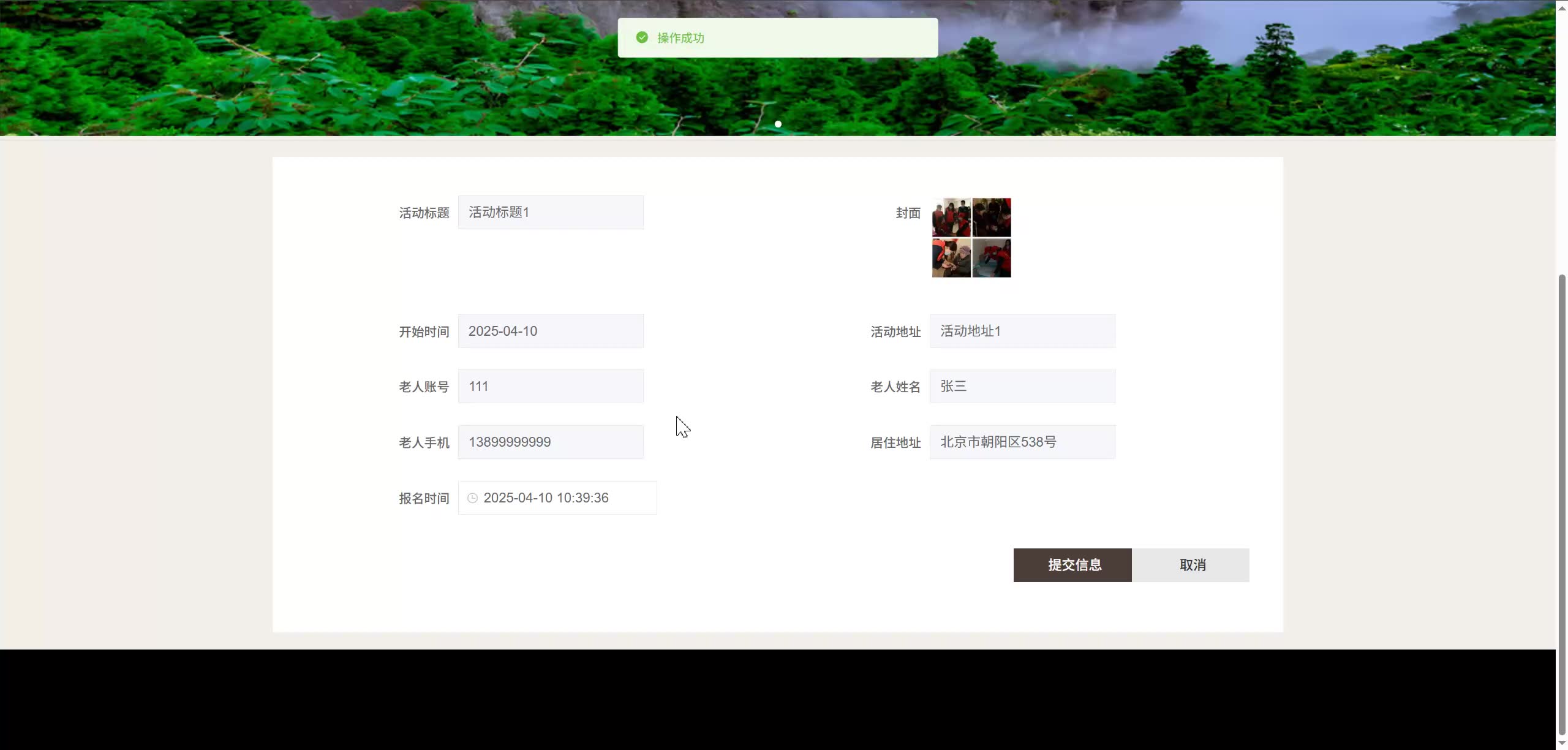This screenshot has height=750, width=1568.
Task: Click the 老人账号 account input field
Action: [x=549, y=386]
